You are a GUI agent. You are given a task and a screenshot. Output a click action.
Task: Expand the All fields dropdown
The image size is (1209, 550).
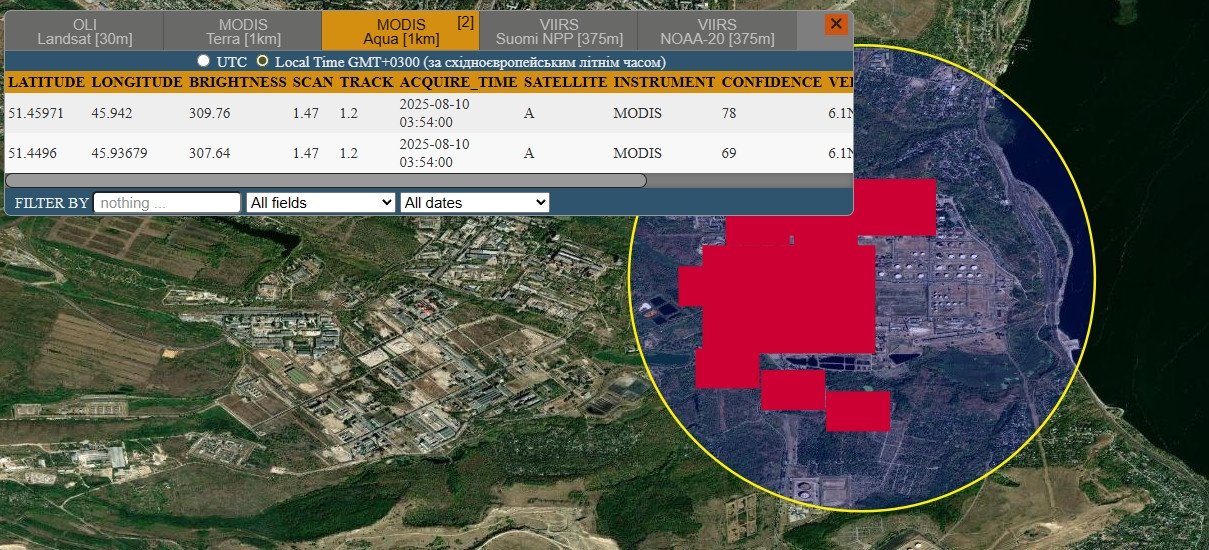[320, 203]
